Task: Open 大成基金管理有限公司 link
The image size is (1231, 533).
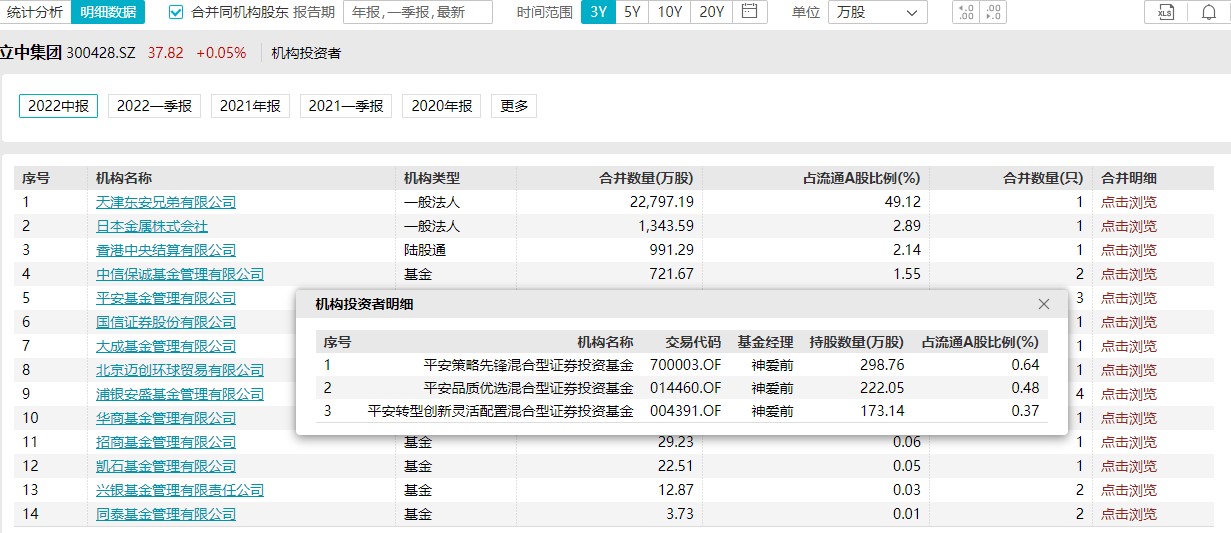Action: click(x=166, y=346)
